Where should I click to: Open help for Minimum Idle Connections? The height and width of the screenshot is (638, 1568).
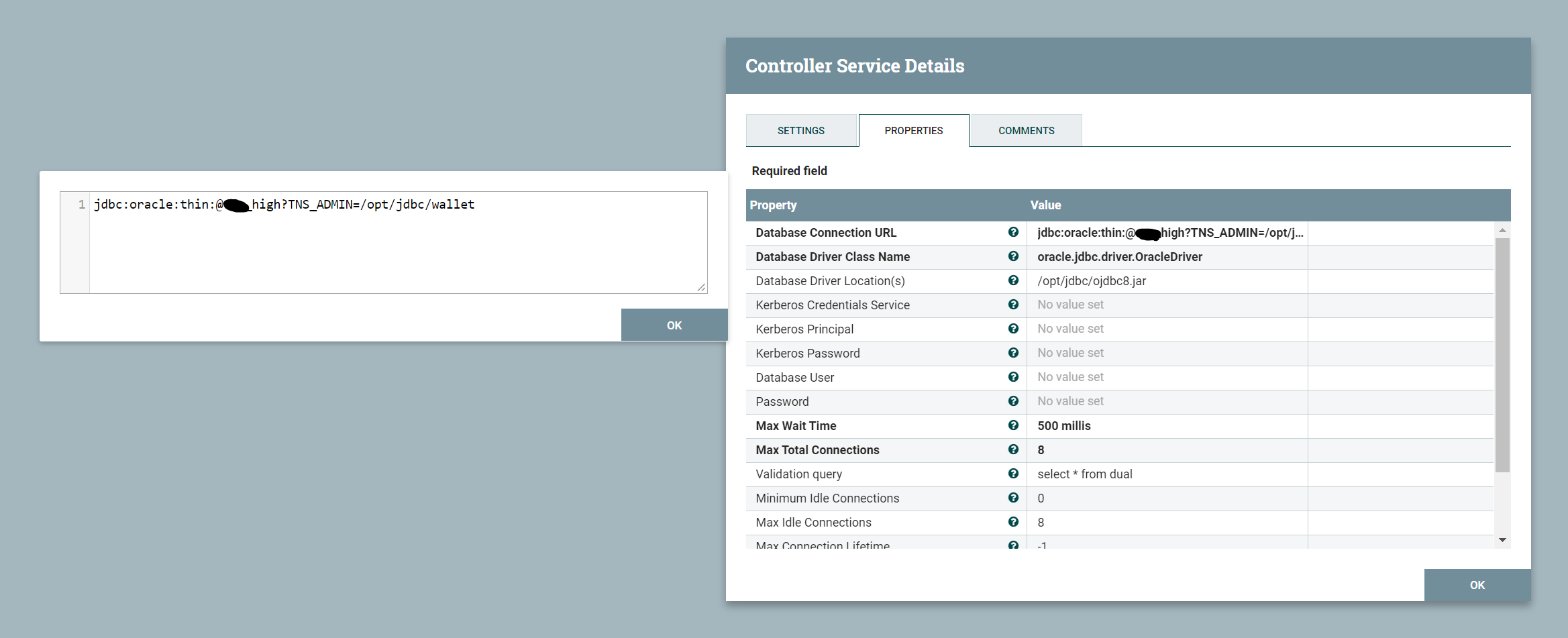click(1013, 498)
